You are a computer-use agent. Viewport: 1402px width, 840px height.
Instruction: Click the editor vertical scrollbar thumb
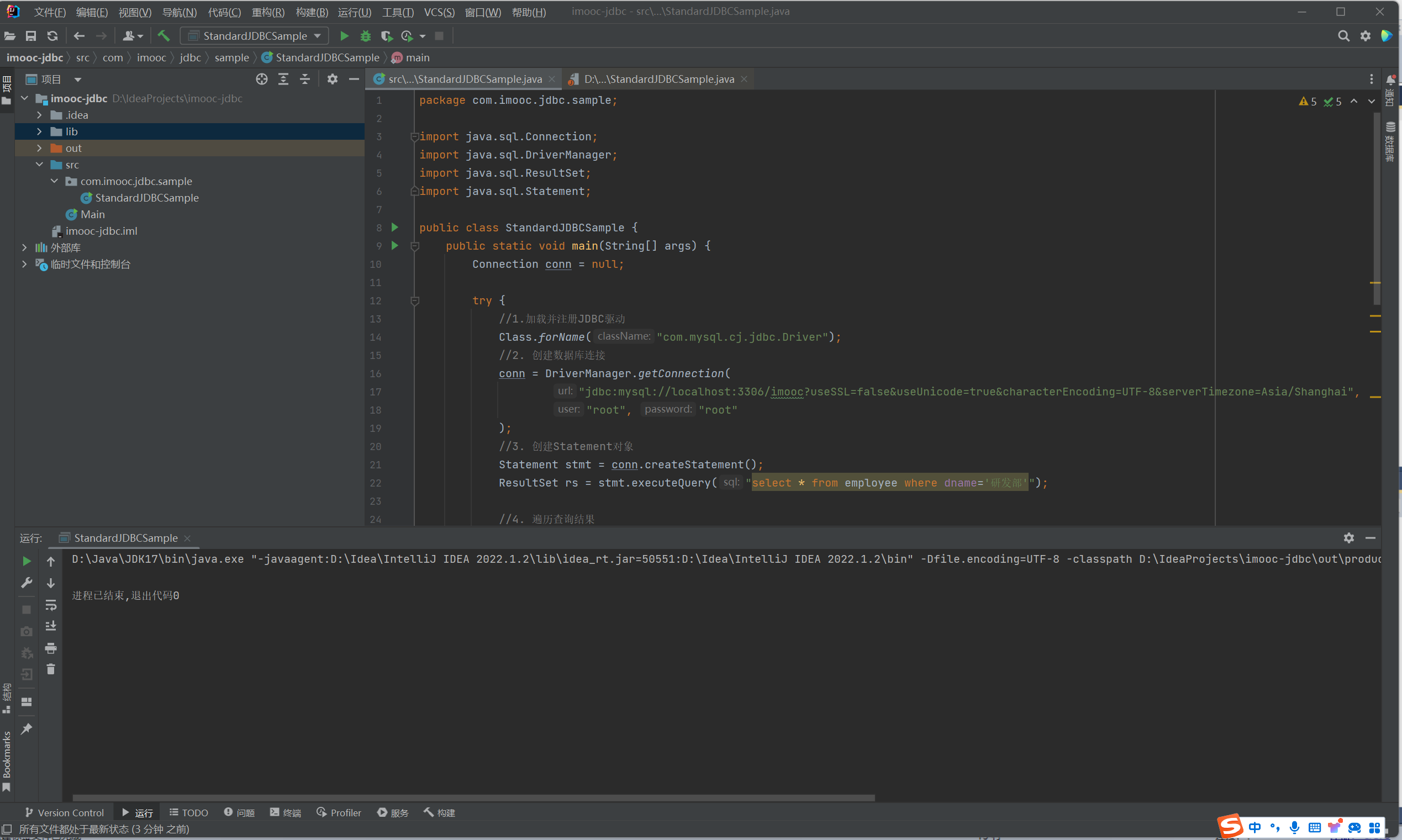tap(1377, 209)
